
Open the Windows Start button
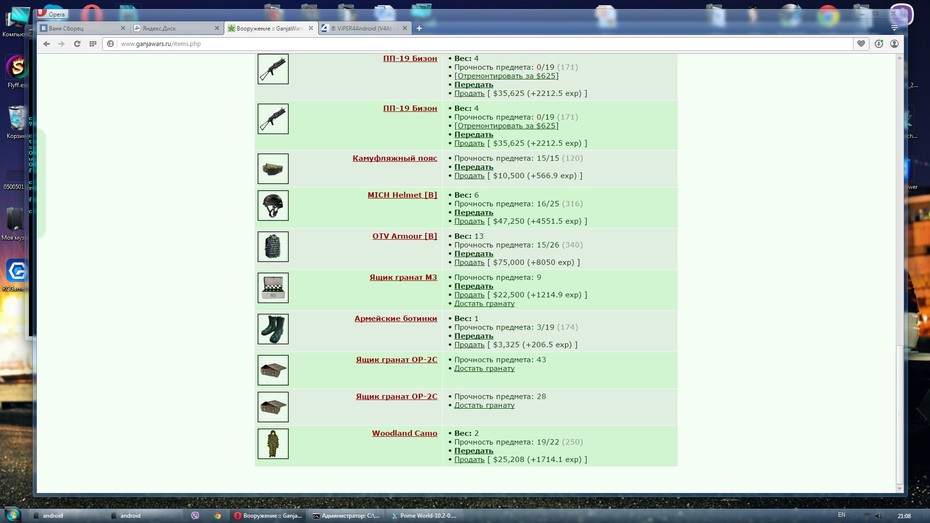(12, 515)
